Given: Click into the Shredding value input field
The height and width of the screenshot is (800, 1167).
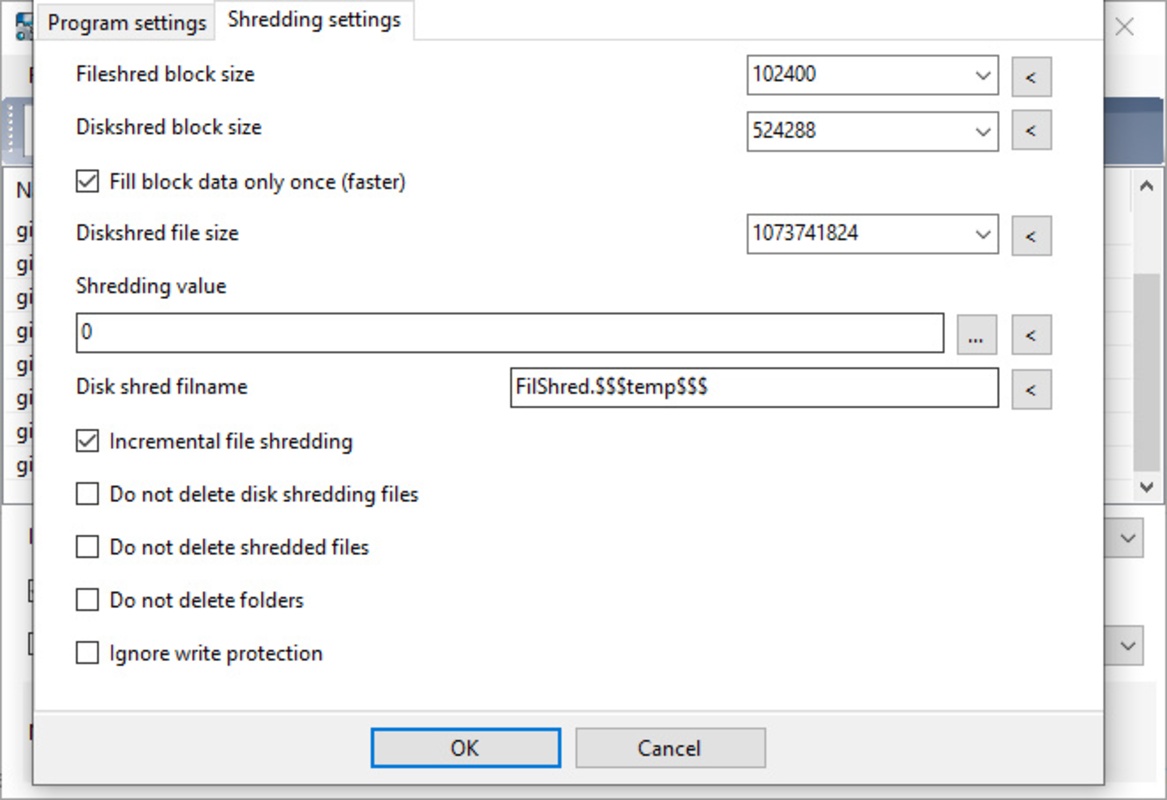Looking at the screenshot, I should pyautogui.click(x=510, y=333).
